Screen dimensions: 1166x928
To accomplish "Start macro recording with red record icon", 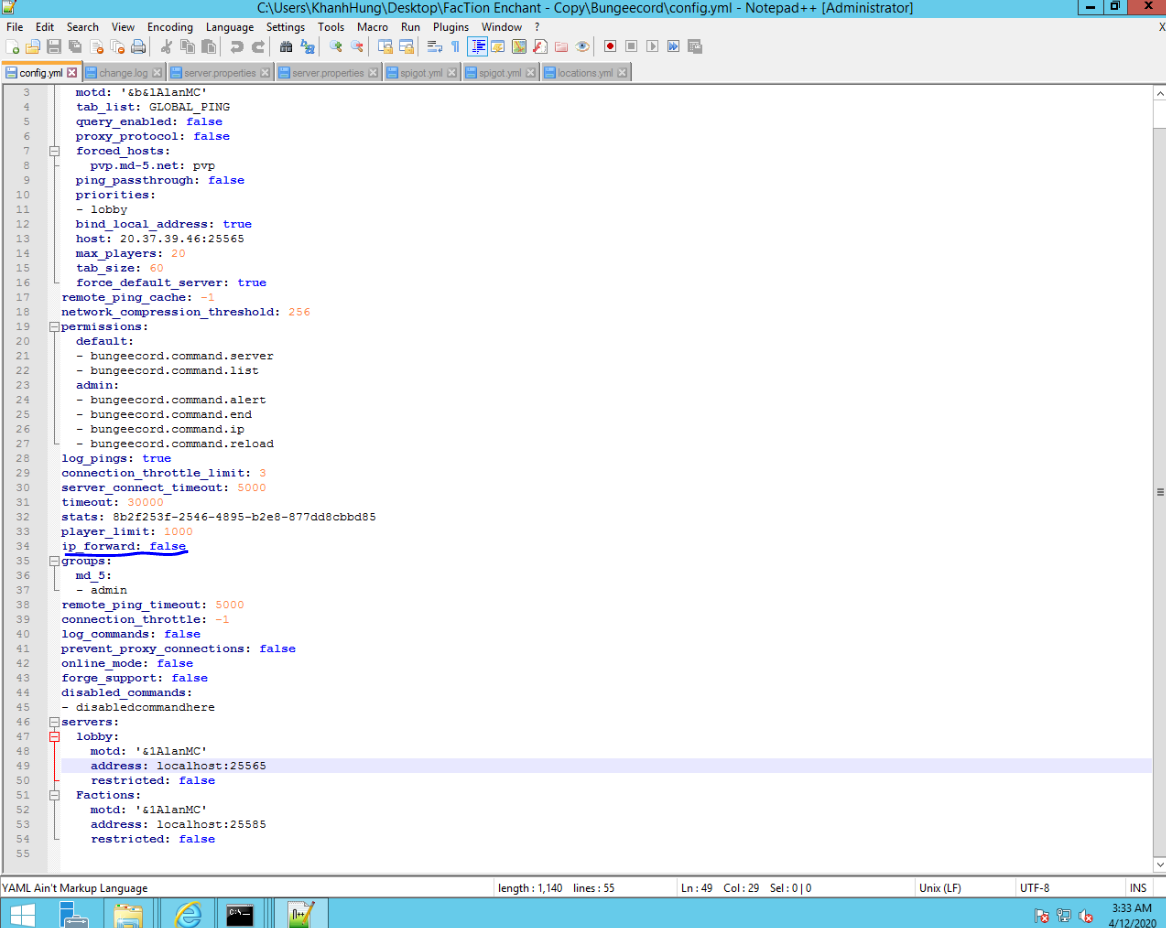I will pos(610,47).
